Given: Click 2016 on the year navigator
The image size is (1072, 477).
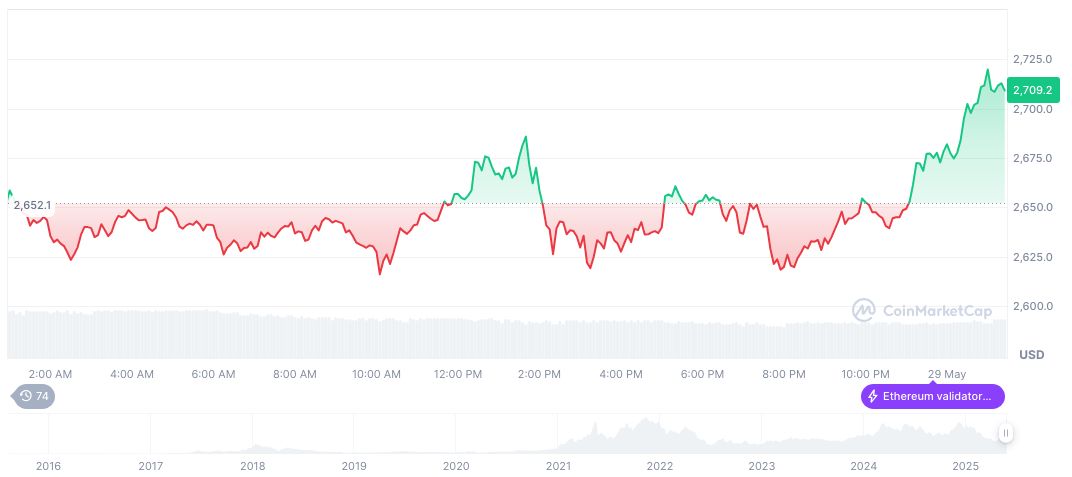Looking at the screenshot, I should pyautogui.click(x=48, y=466).
